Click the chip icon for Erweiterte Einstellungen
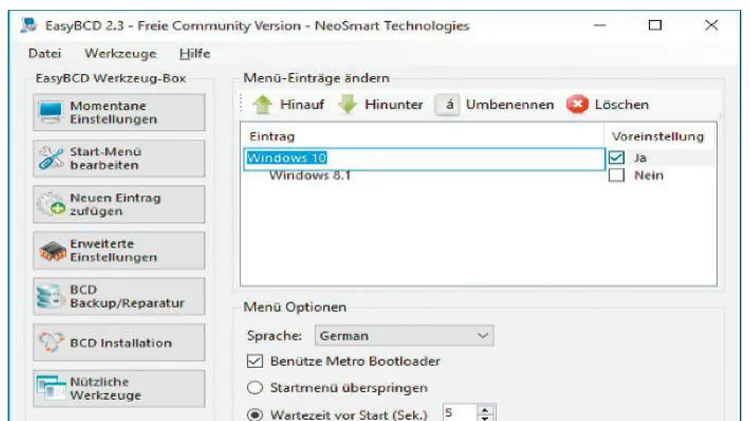The image size is (750, 421). (52, 250)
